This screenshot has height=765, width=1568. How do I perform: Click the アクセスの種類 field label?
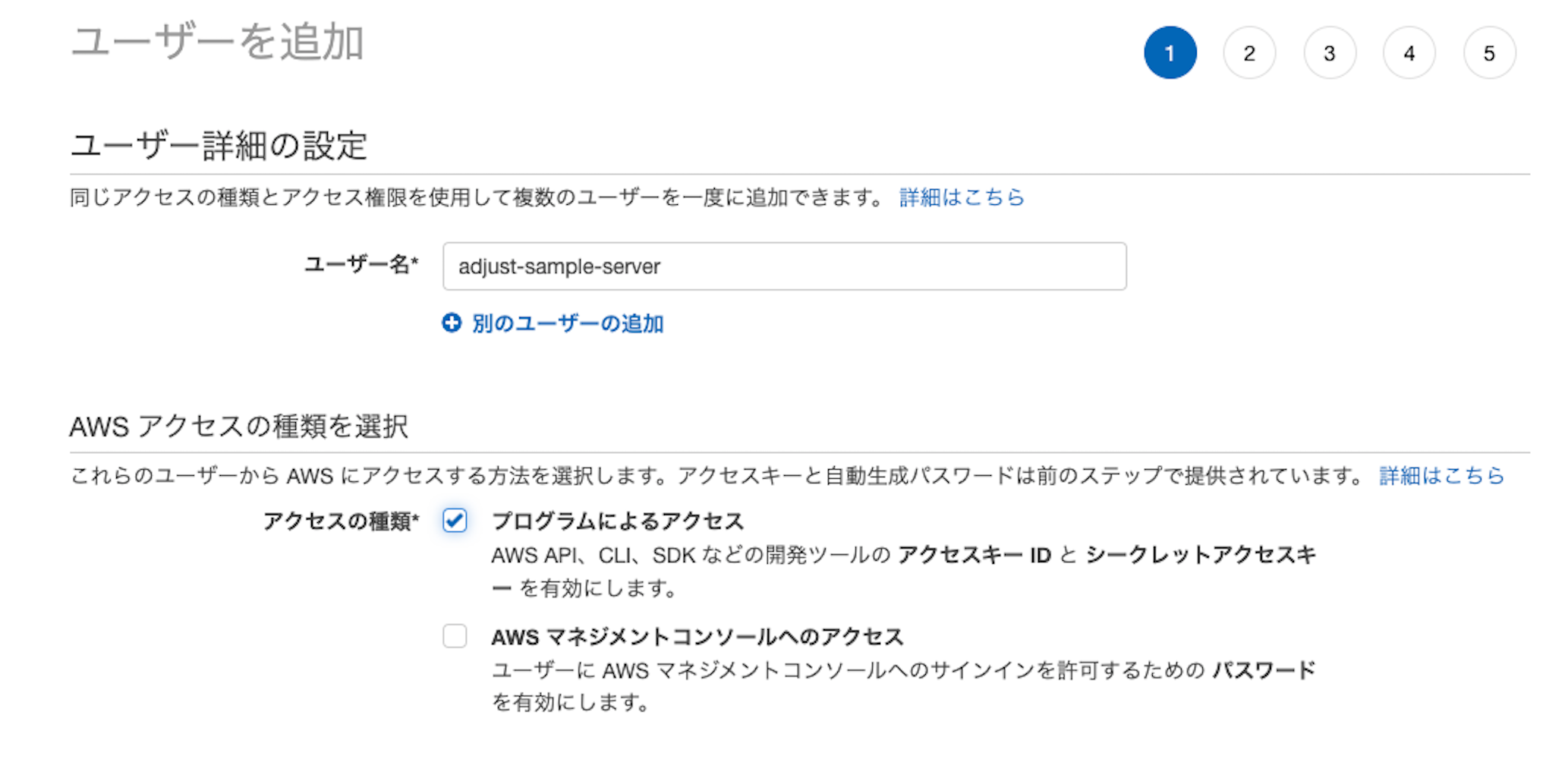(x=341, y=521)
